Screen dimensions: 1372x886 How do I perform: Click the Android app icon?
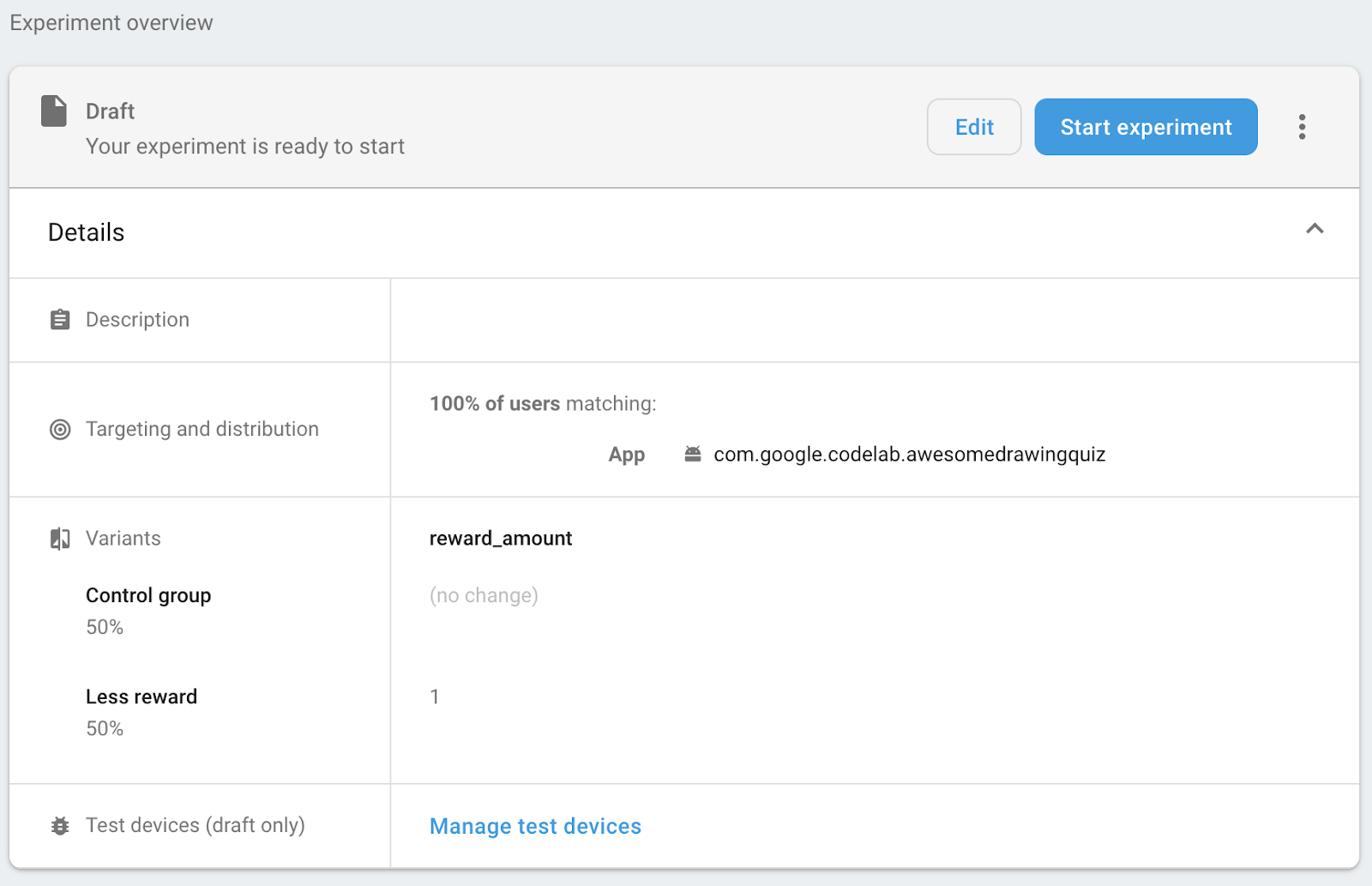(693, 455)
